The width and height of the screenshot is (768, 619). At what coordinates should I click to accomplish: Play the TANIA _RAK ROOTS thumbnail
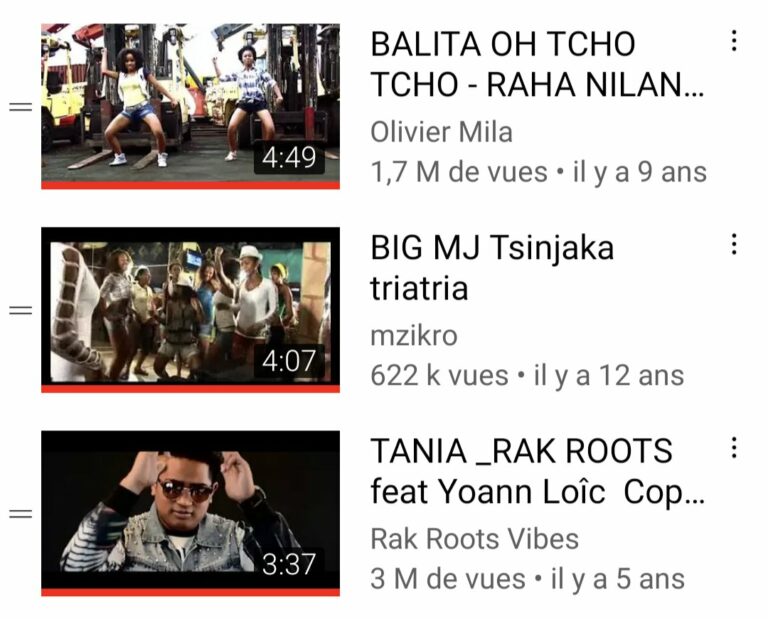(x=191, y=513)
